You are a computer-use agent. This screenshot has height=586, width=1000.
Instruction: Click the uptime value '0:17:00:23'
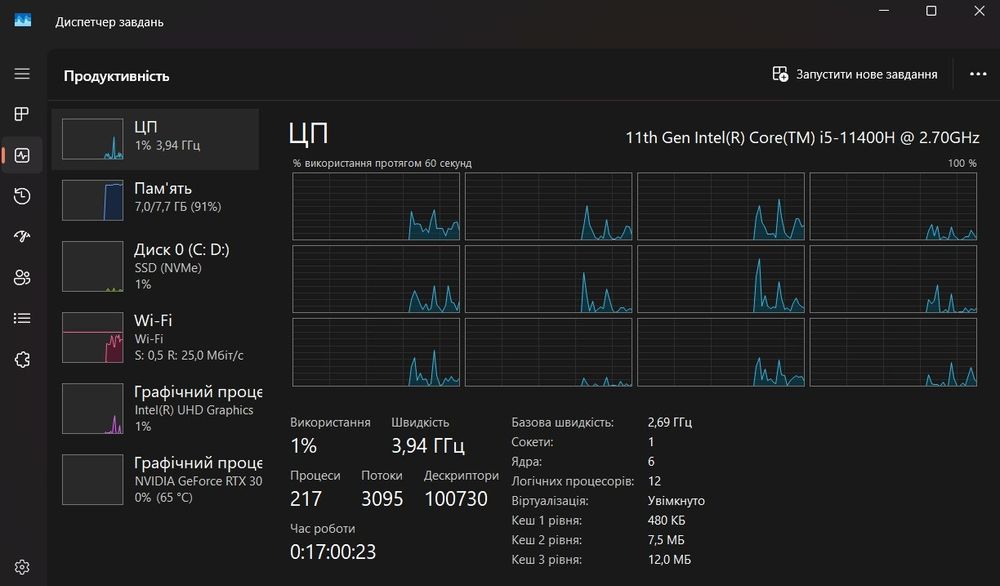(333, 552)
